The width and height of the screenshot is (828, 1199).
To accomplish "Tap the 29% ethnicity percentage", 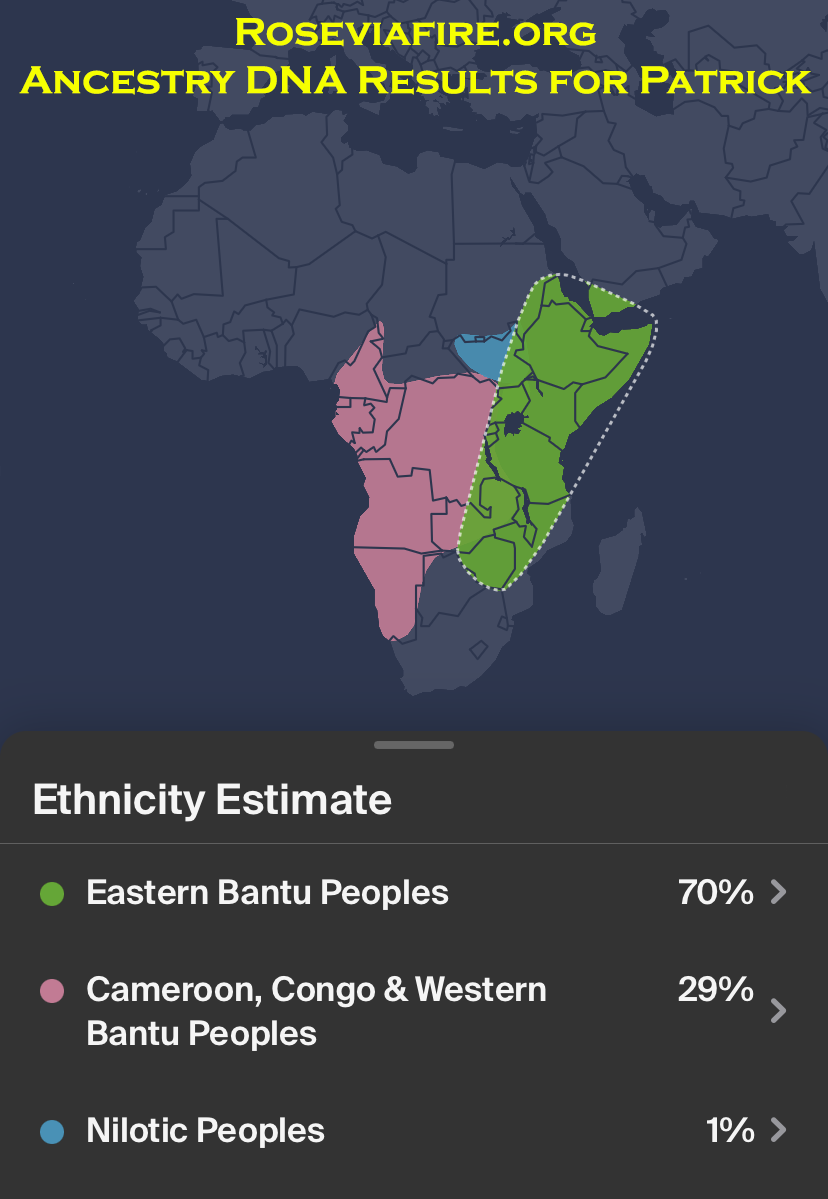I will tap(716, 989).
